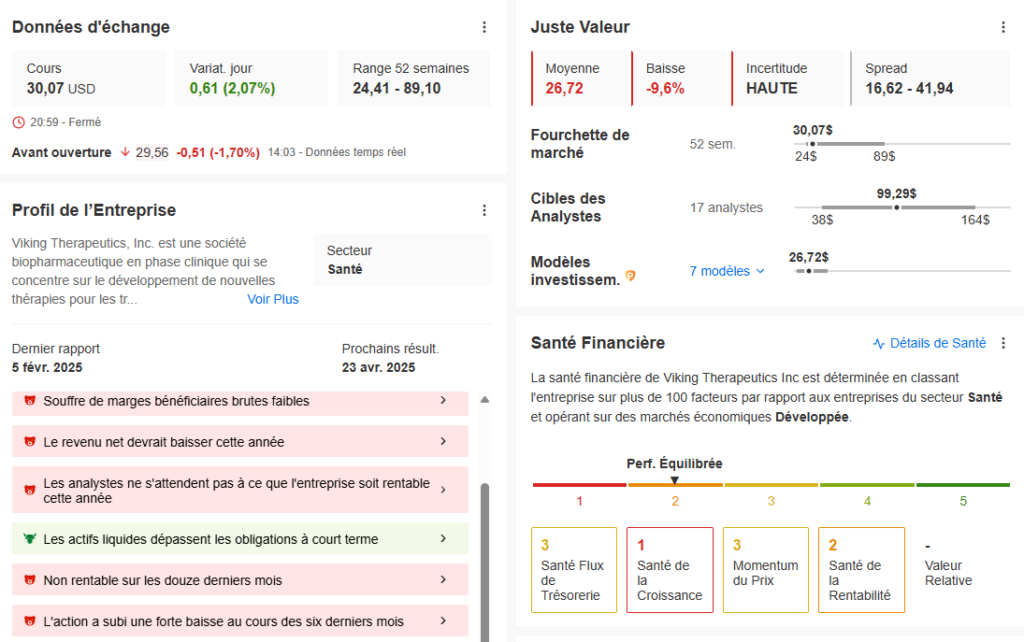
Task: Expand the Souffre de marges bénéficiaires row
Action: click(x=443, y=401)
